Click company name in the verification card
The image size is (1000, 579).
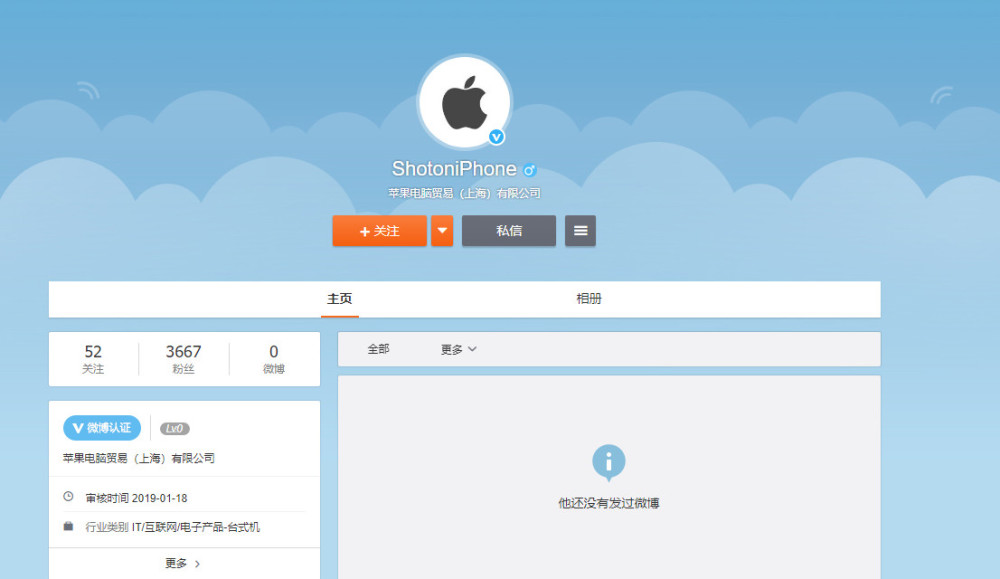139,458
